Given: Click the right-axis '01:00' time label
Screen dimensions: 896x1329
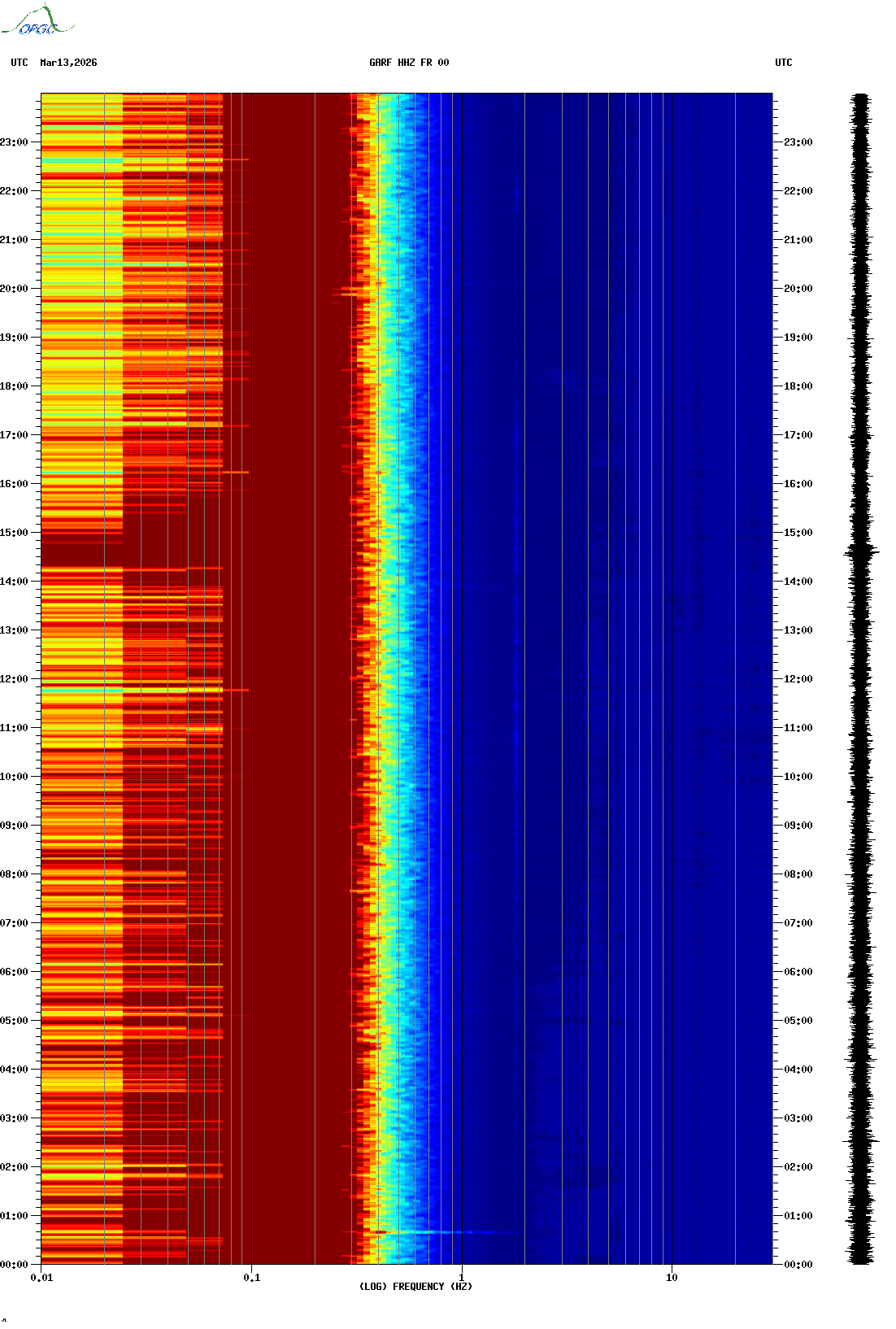Looking at the screenshot, I should pos(798,1216).
